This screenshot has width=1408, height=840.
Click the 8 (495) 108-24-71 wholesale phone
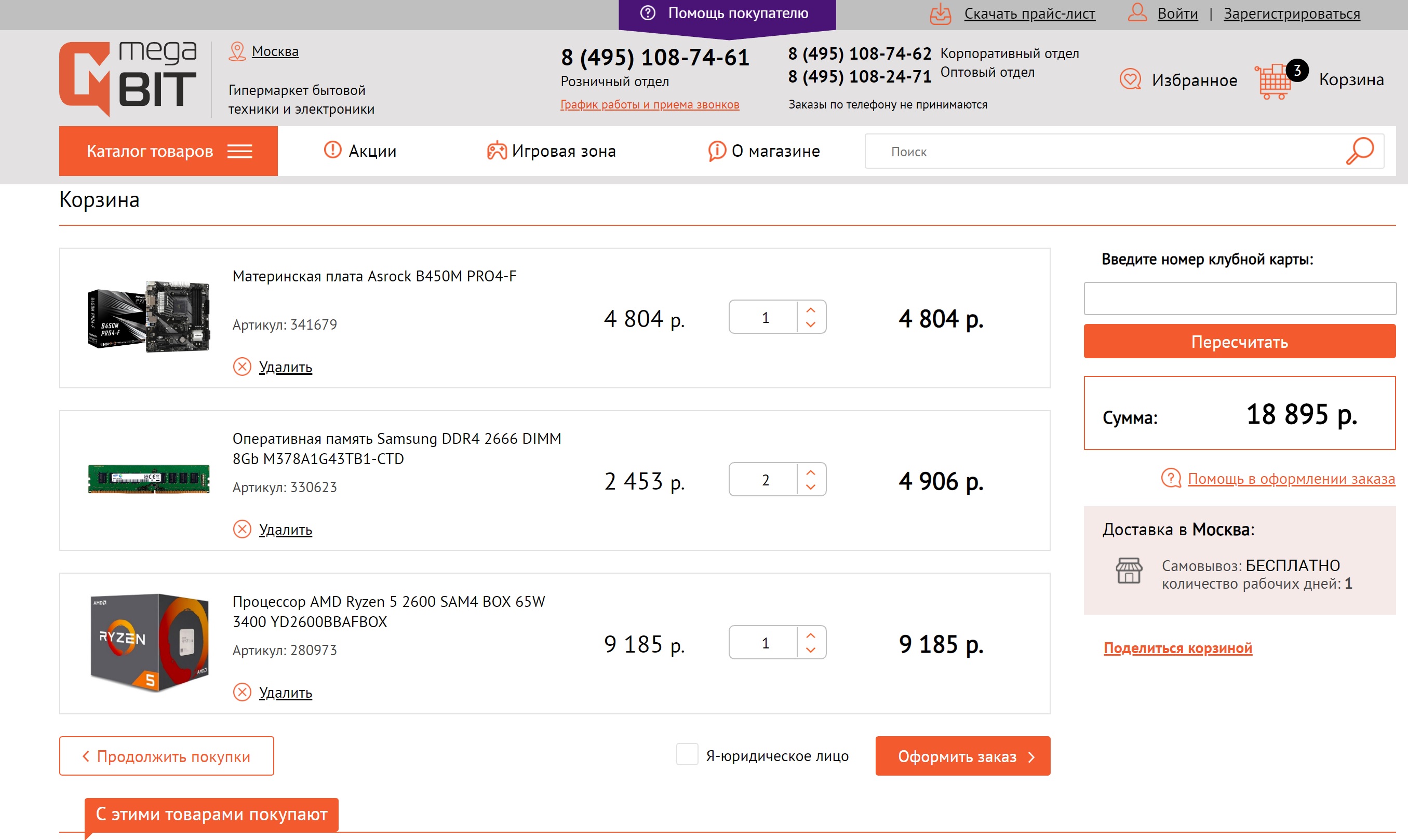click(860, 76)
